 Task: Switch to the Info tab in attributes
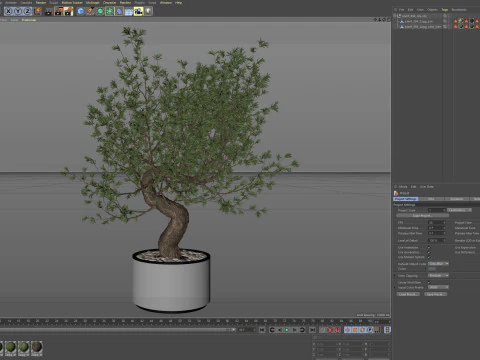click(431, 199)
